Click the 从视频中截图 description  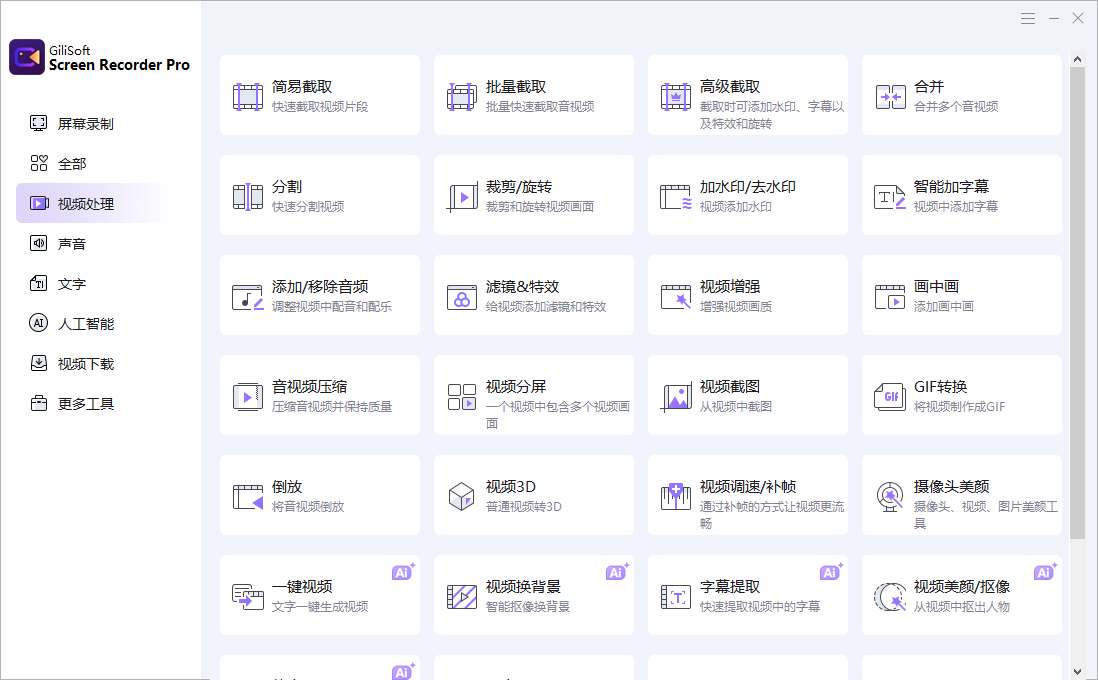point(736,407)
